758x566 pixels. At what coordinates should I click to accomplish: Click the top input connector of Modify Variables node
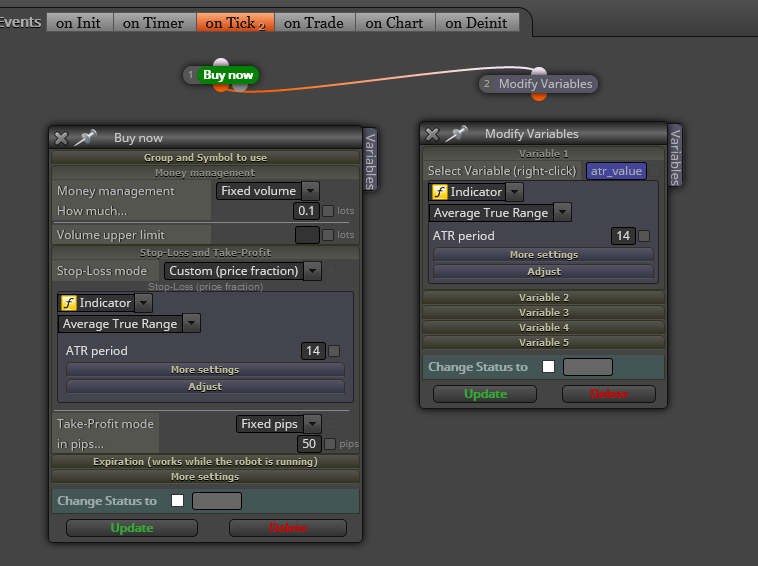click(539, 72)
